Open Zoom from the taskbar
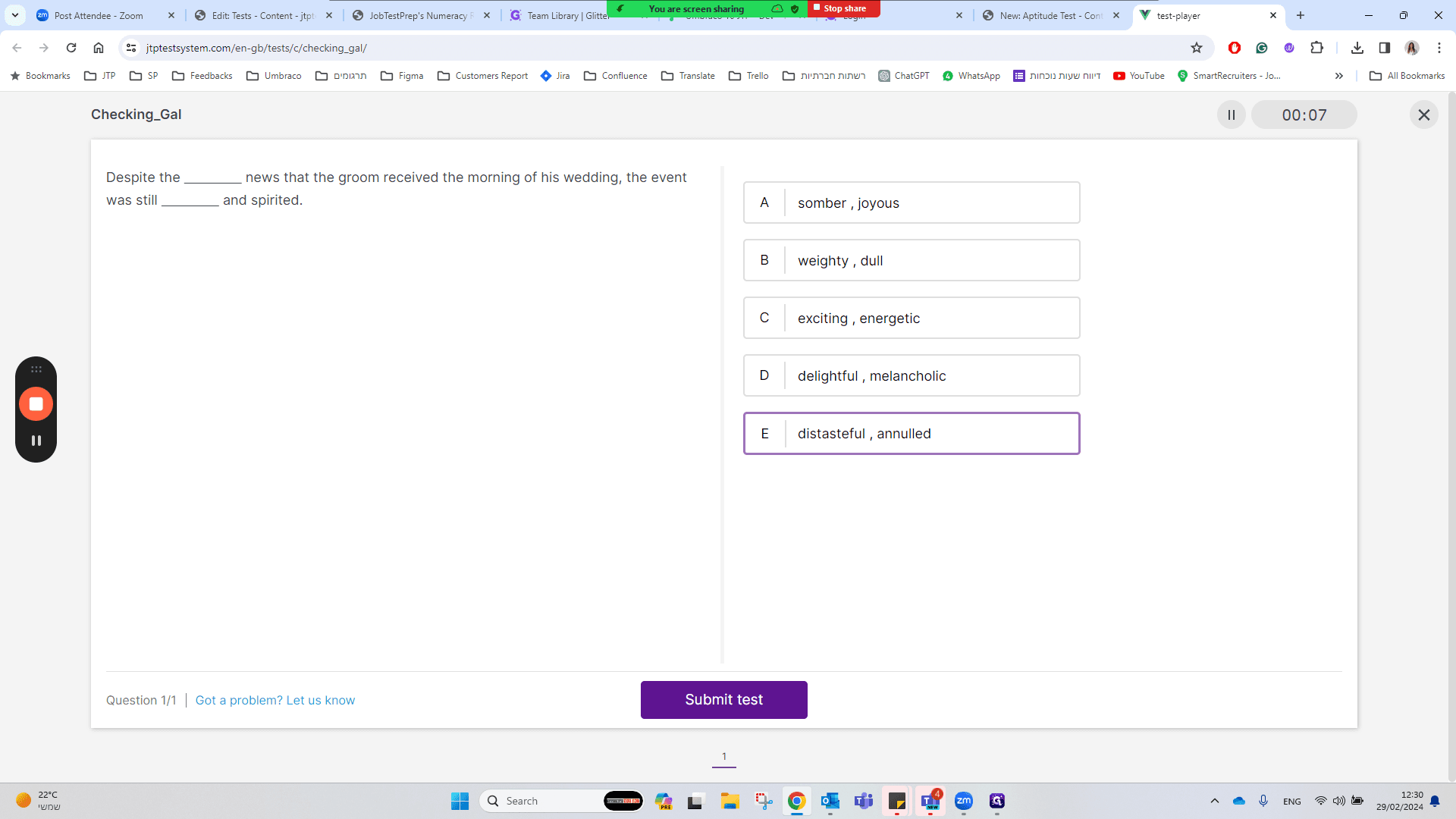Image resolution: width=1456 pixels, height=819 pixels. 963,801
